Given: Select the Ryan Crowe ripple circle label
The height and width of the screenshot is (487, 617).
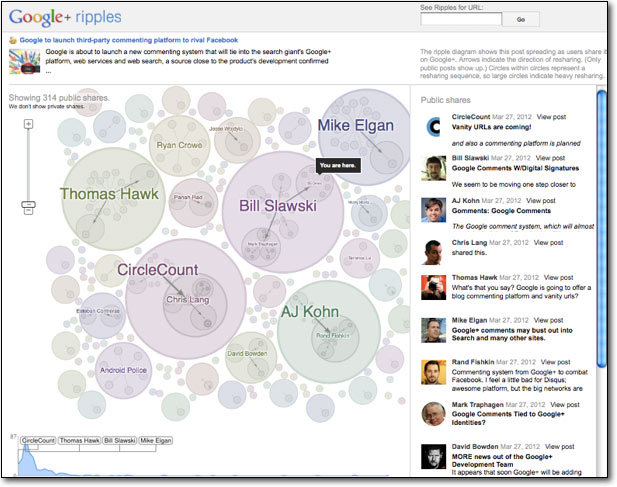Looking at the screenshot, I should (179, 145).
